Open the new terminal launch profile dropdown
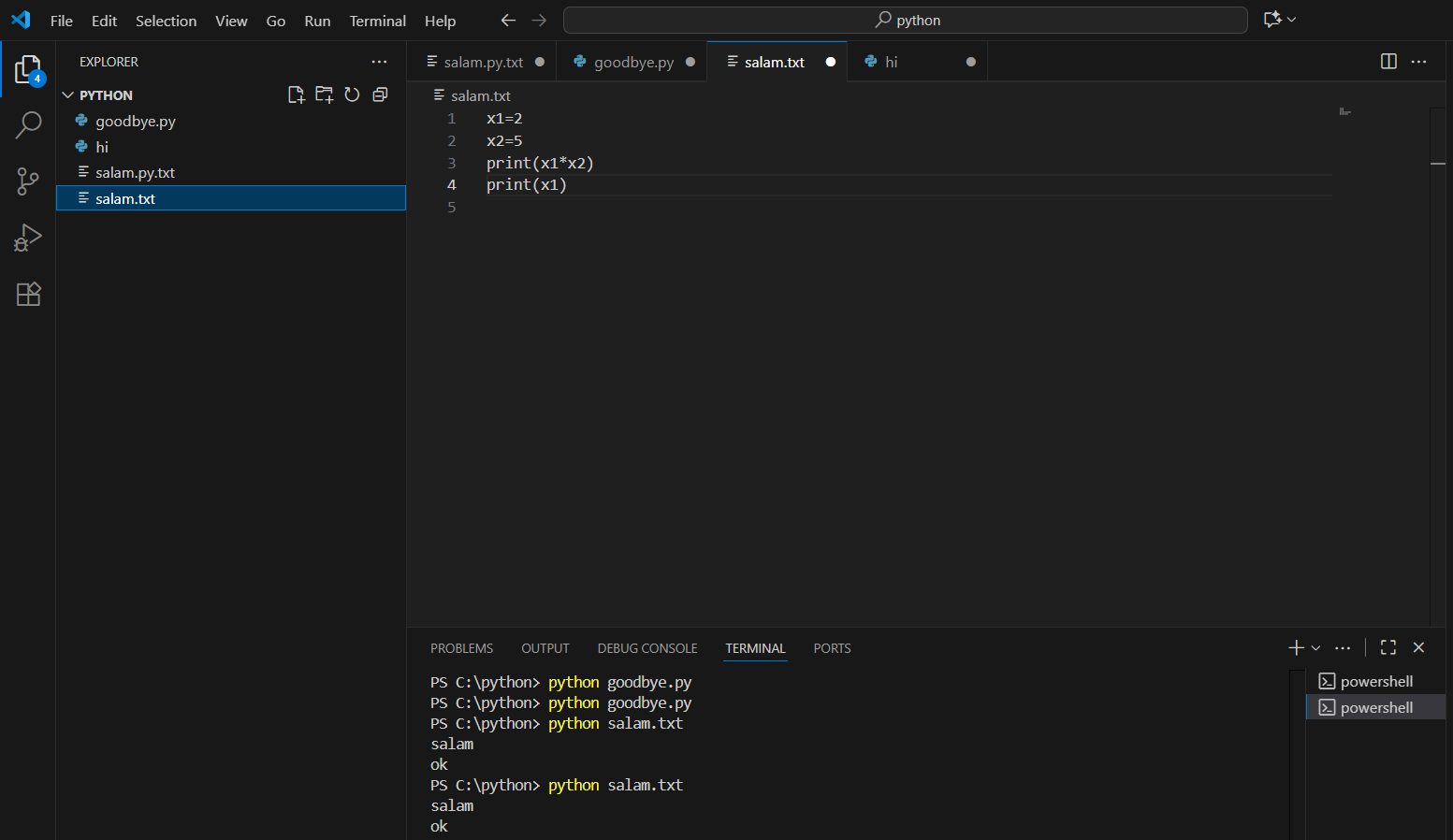This screenshot has height=840, width=1453. pos(1316,647)
